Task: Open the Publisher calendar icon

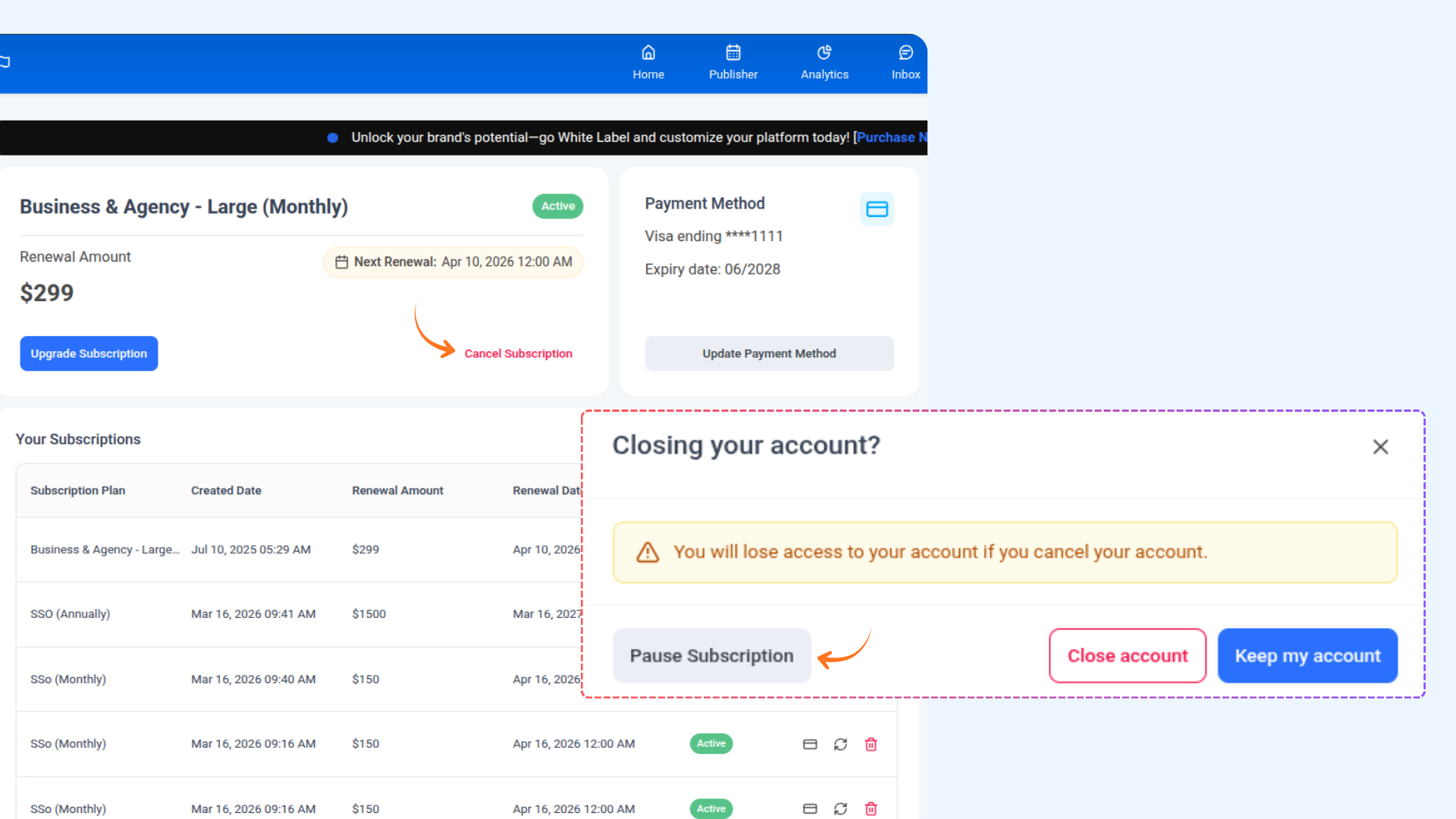Action: [733, 52]
